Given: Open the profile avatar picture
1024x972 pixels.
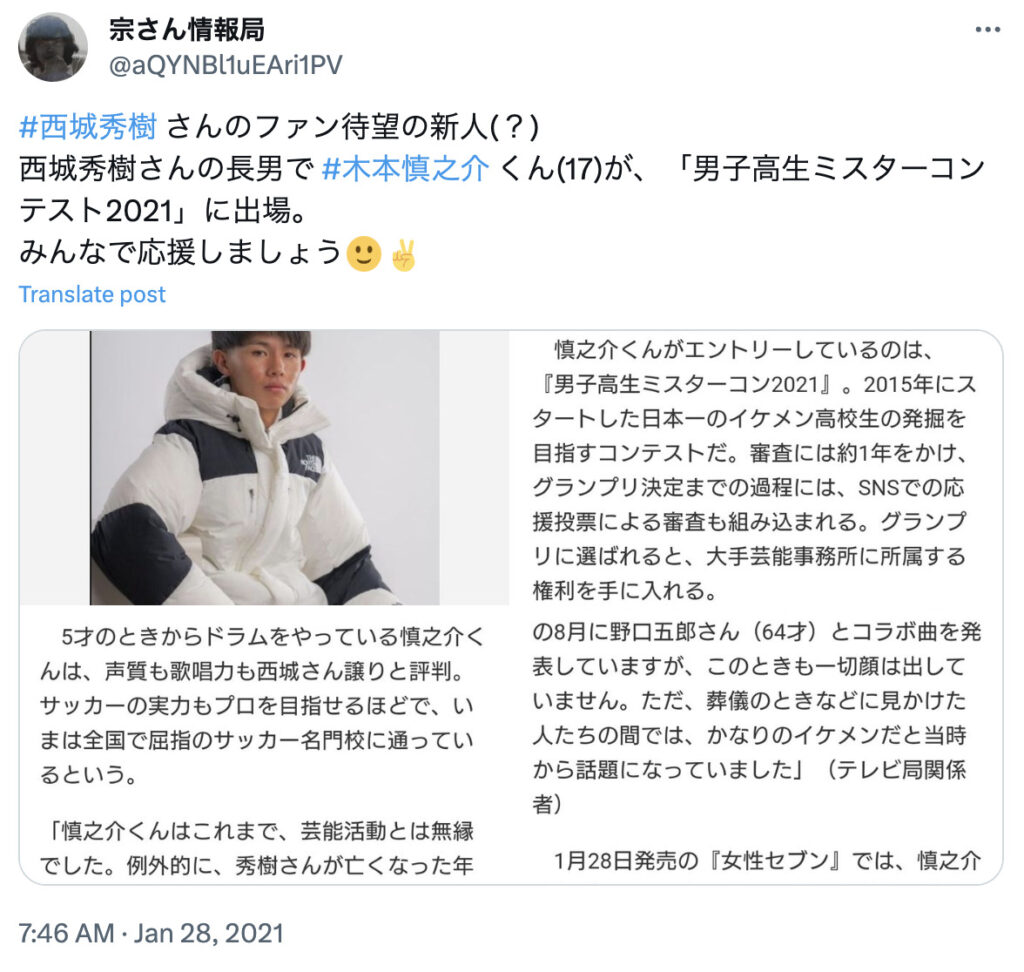Looking at the screenshot, I should 53,47.
